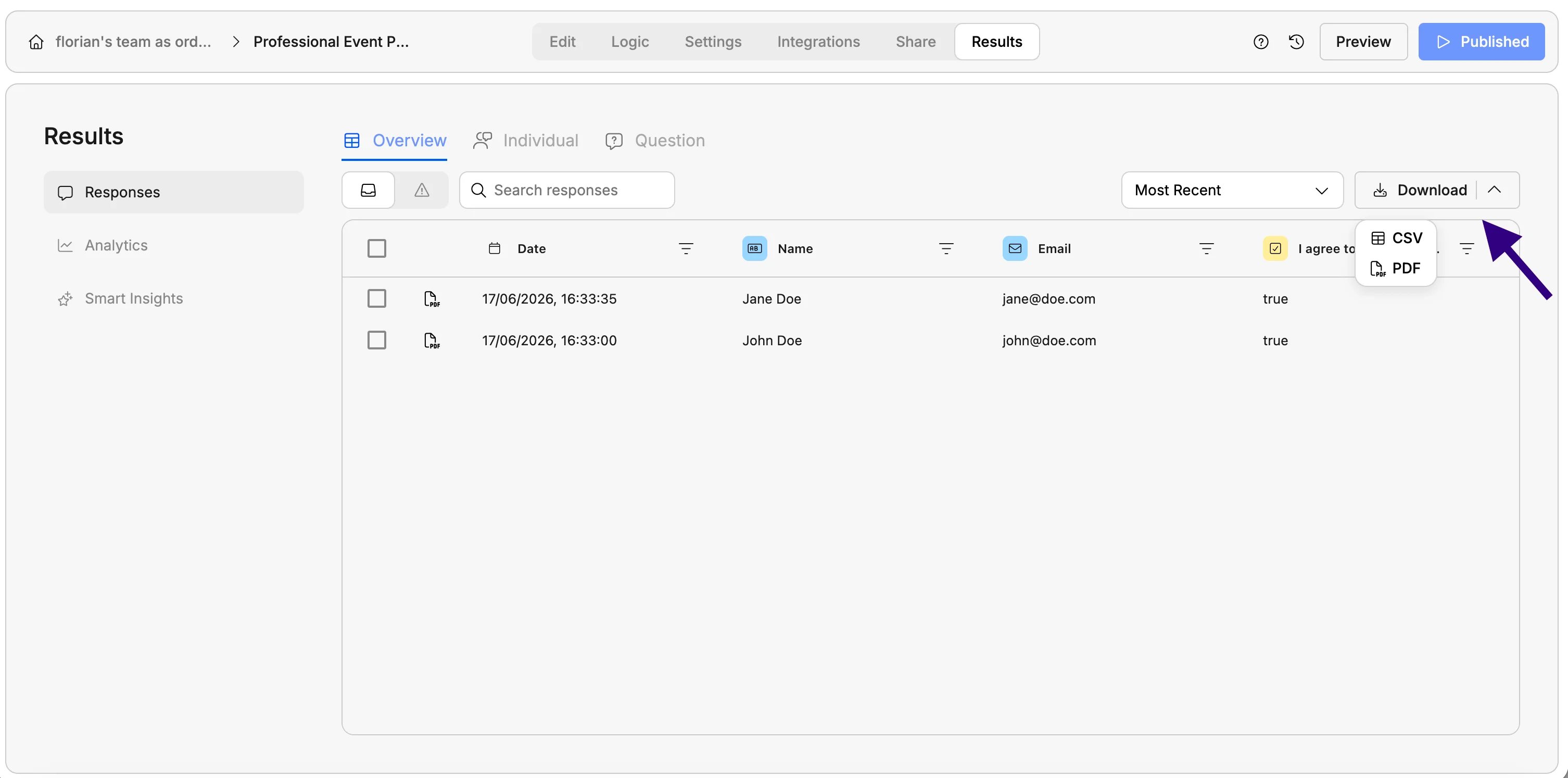Switch to Individual results view
This screenshot has width=1568, height=778.
526,141
